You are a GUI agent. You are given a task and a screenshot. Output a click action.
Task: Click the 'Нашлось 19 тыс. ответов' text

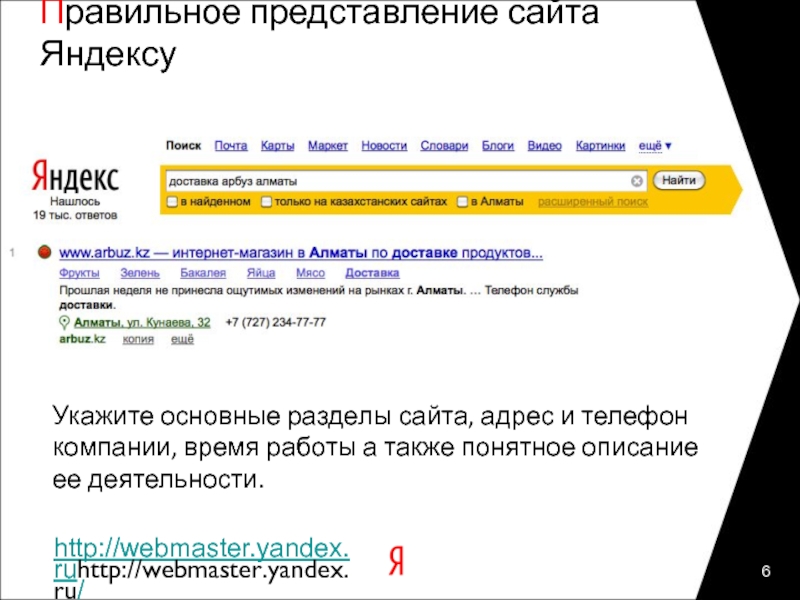(75, 208)
